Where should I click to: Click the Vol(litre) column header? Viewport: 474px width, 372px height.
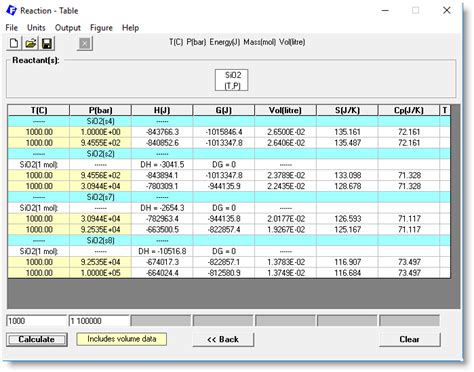click(286, 110)
